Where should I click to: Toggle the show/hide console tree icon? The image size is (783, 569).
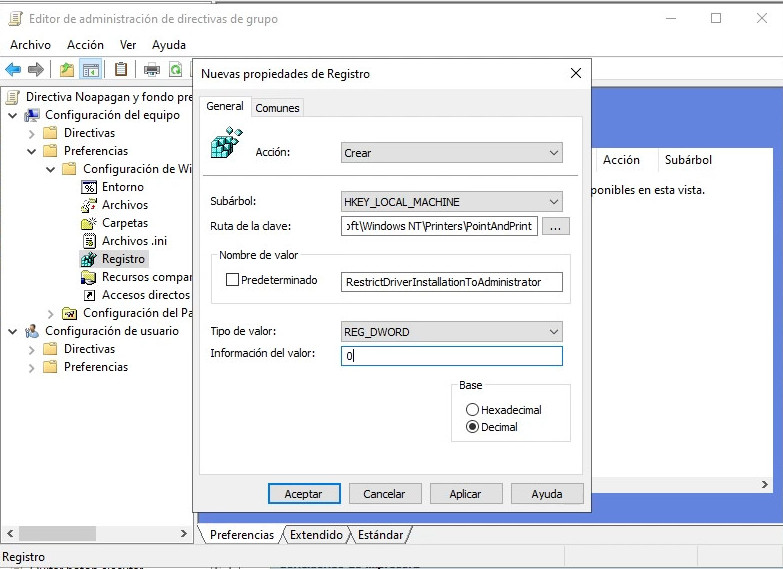91,69
